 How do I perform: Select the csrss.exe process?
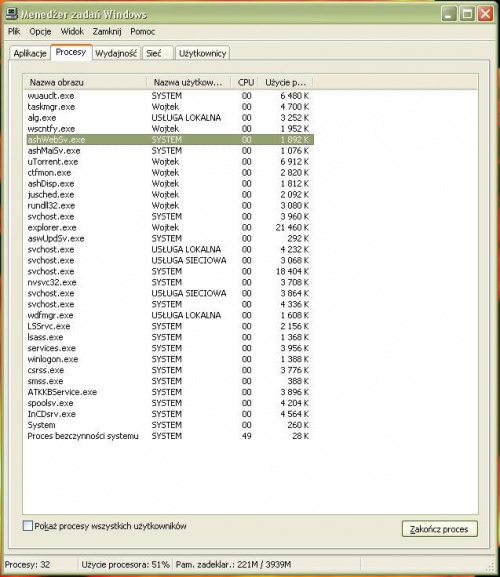coord(169,370)
